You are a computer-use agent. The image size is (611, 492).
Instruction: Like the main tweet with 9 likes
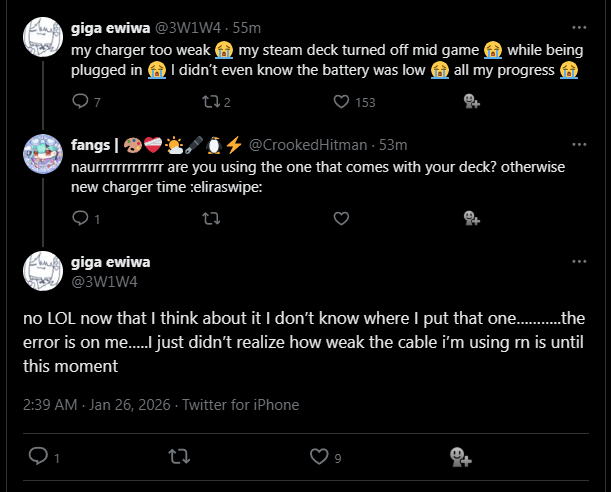[320, 457]
